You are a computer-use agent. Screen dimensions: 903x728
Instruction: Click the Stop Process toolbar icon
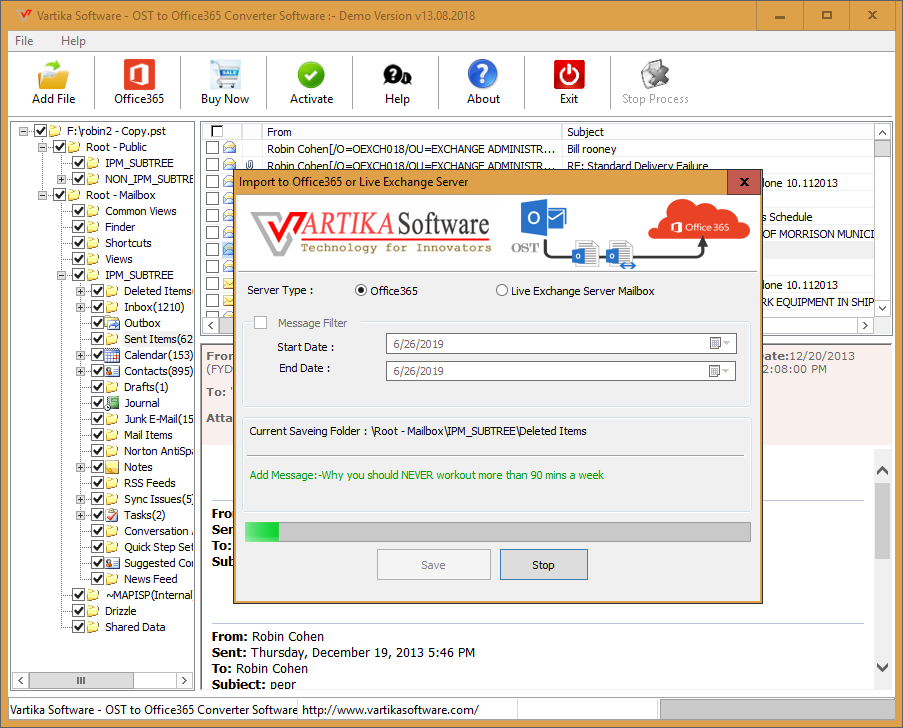click(655, 75)
